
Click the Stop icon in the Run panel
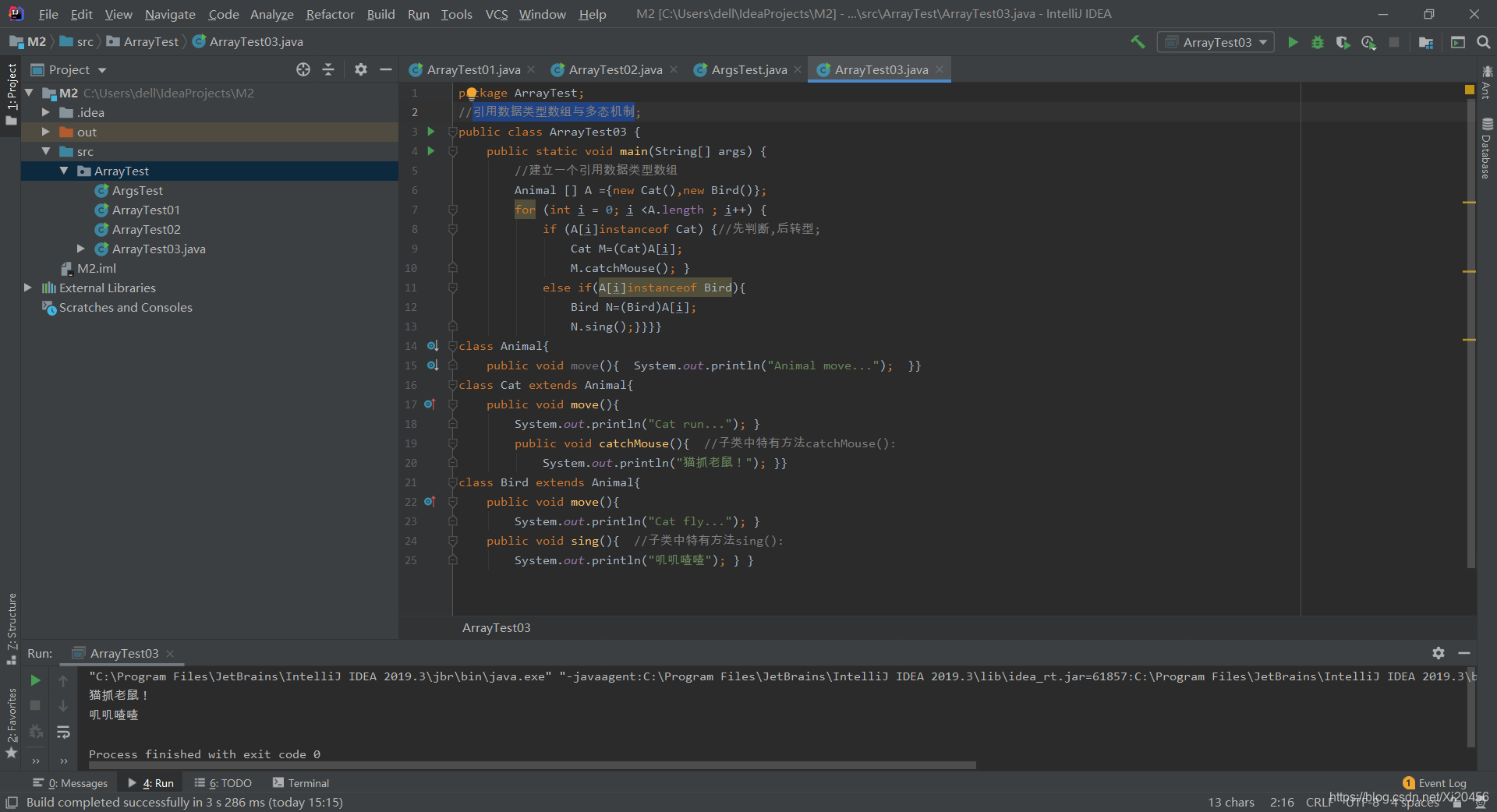point(35,705)
